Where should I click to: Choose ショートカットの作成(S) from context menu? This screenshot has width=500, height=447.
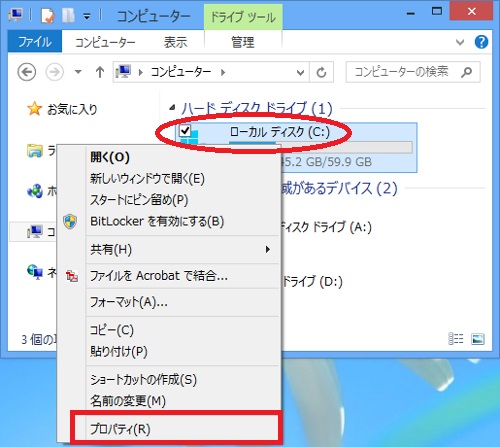182,379
